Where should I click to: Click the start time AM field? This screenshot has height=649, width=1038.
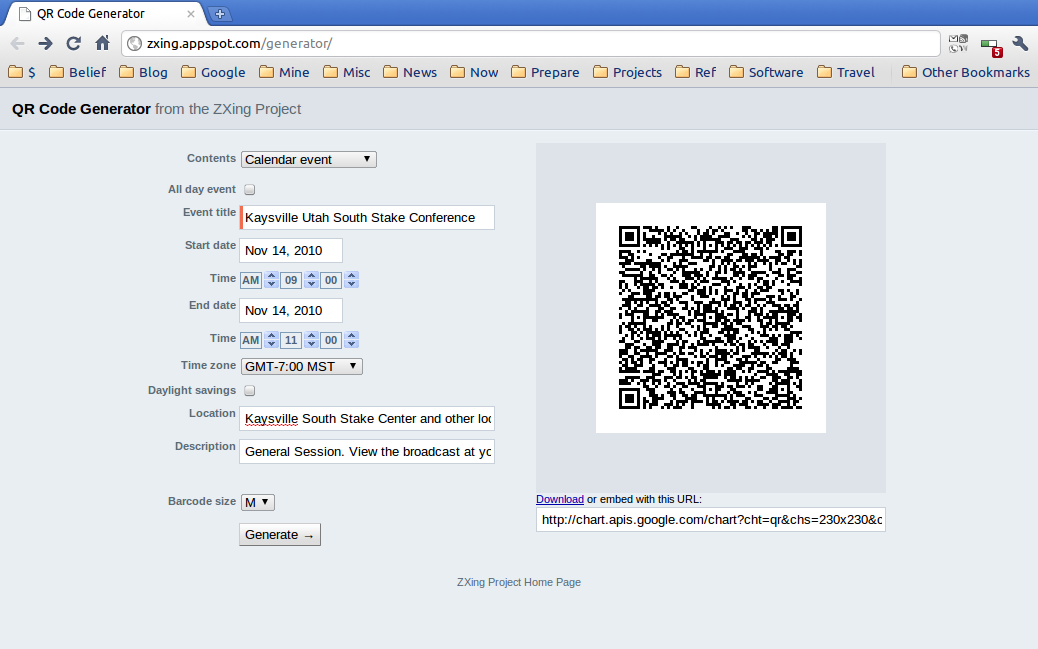[x=251, y=280]
